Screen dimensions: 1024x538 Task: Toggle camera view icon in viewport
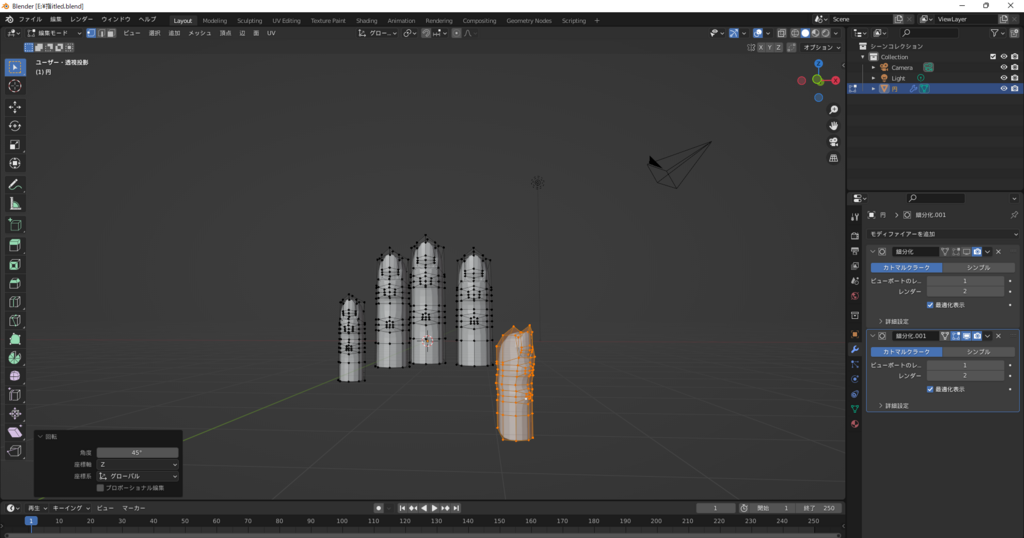pyautogui.click(x=833, y=142)
